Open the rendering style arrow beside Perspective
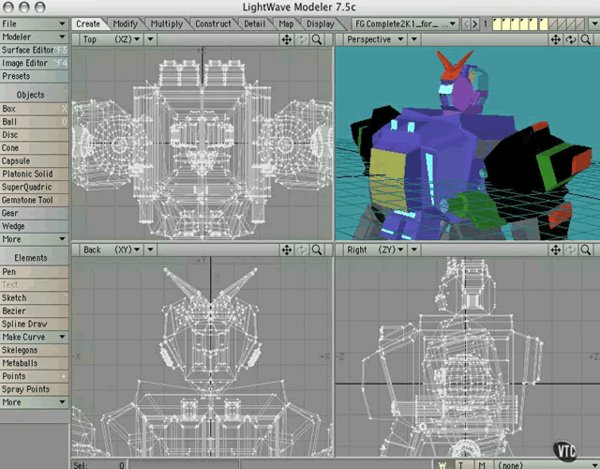600x469 pixels. tap(414, 39)
